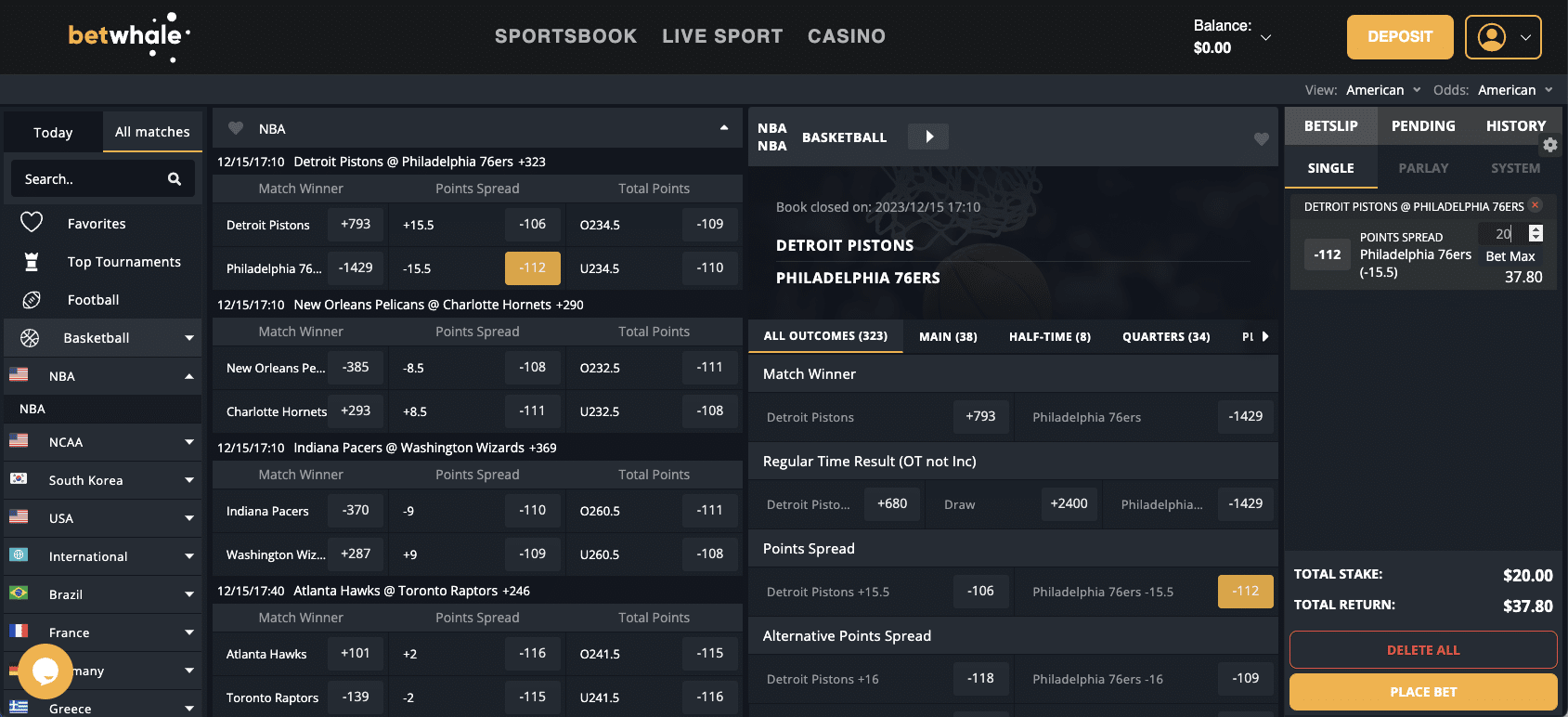Open the QUARTERS (34) outcomes tab
Viewport: 1568px width, 717px height.
pos(1166,336)
